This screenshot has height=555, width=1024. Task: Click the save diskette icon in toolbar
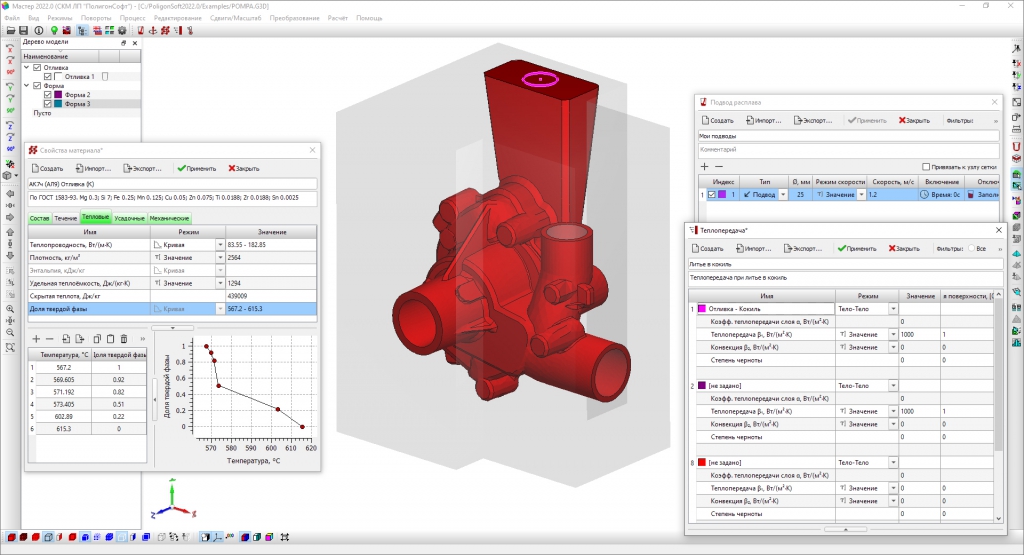[x=24, y=31]
